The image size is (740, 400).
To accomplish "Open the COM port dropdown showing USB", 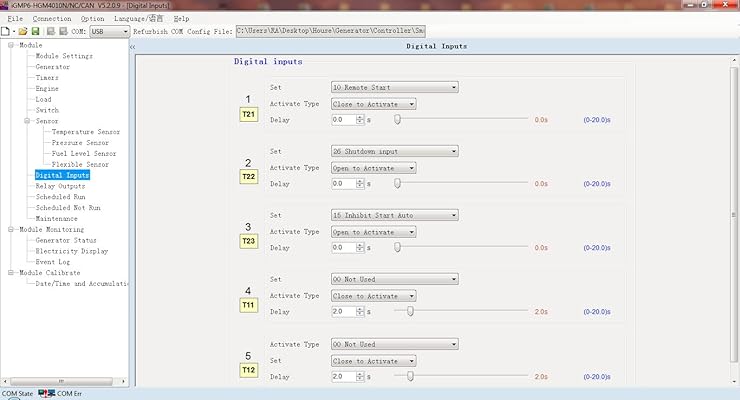I will [109, 32].
